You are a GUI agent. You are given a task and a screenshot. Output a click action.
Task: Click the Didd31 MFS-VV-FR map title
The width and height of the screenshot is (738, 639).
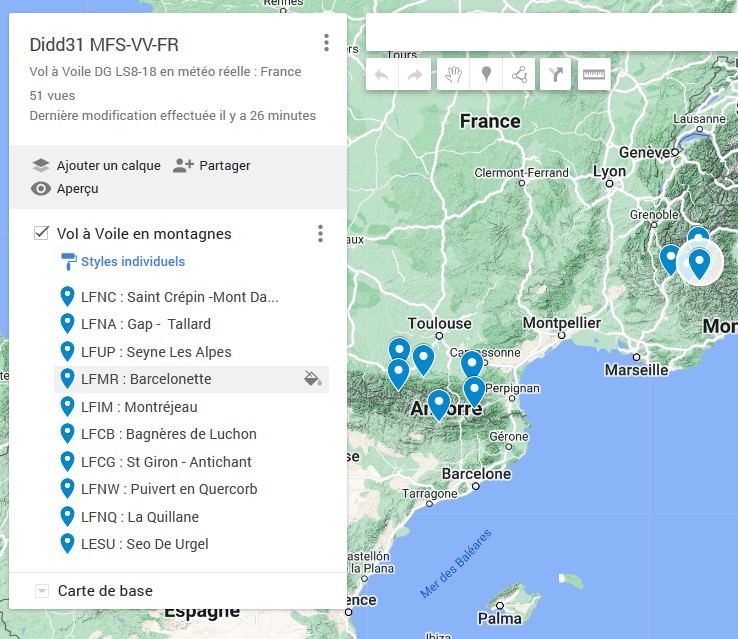pos(105,44)
